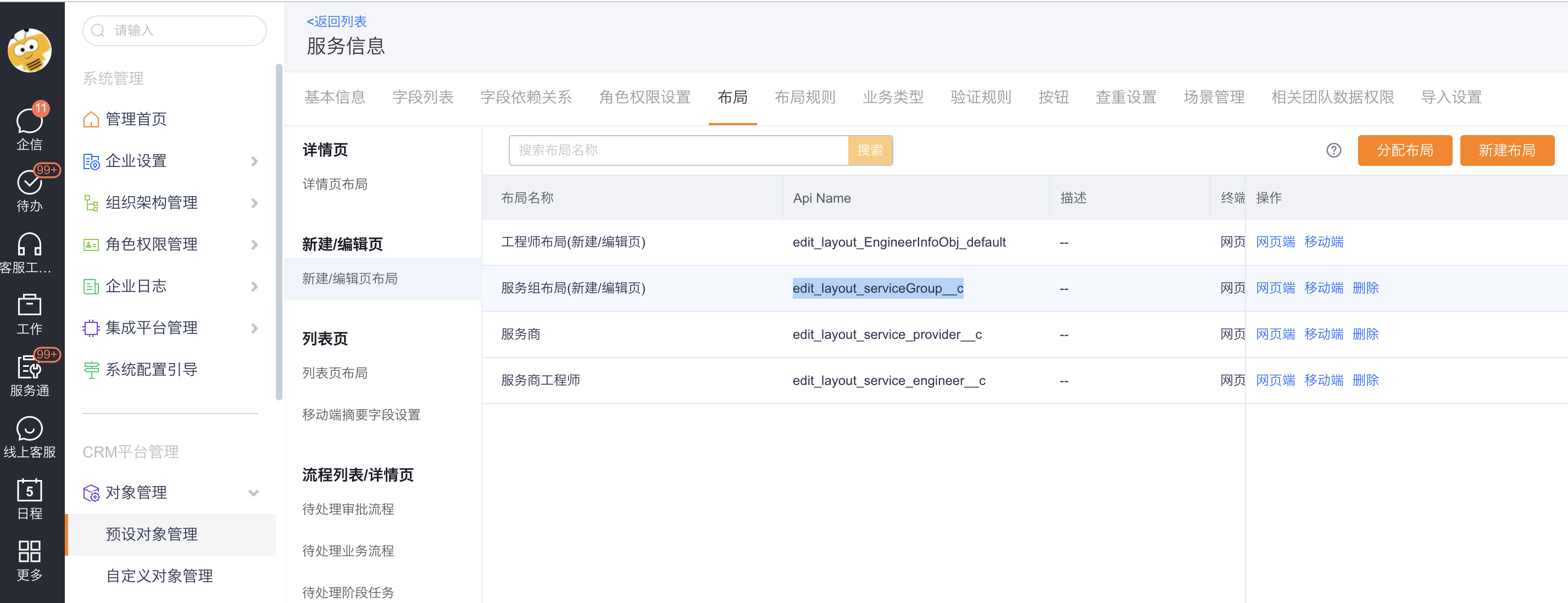Viewport: 1568px width, 603px height.
Task: Expand the 集成平台管理 chevron
Action: click(254, 328)
